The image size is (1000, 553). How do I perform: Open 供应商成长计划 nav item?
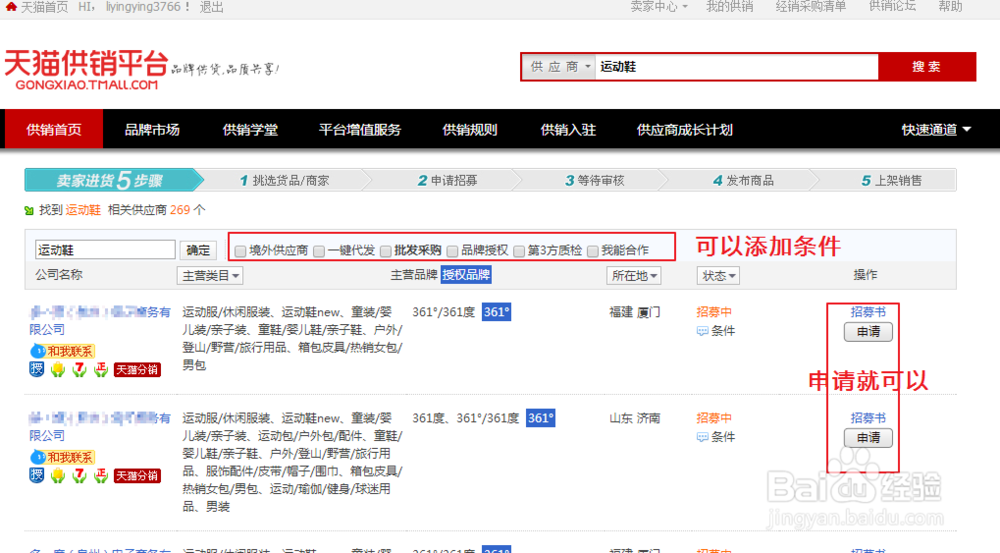point(684,129)
